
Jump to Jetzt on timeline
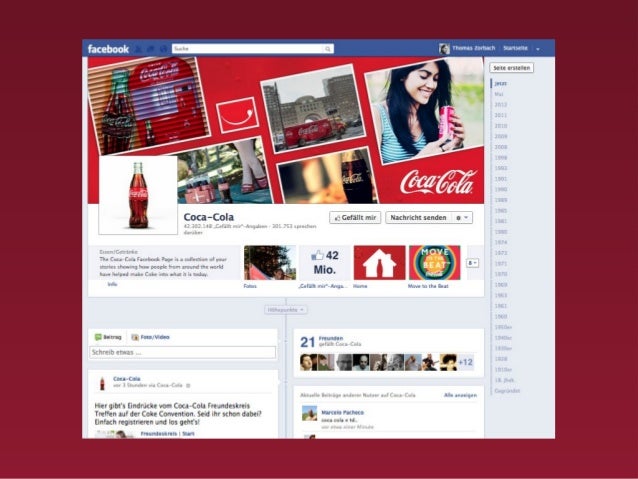500,83
